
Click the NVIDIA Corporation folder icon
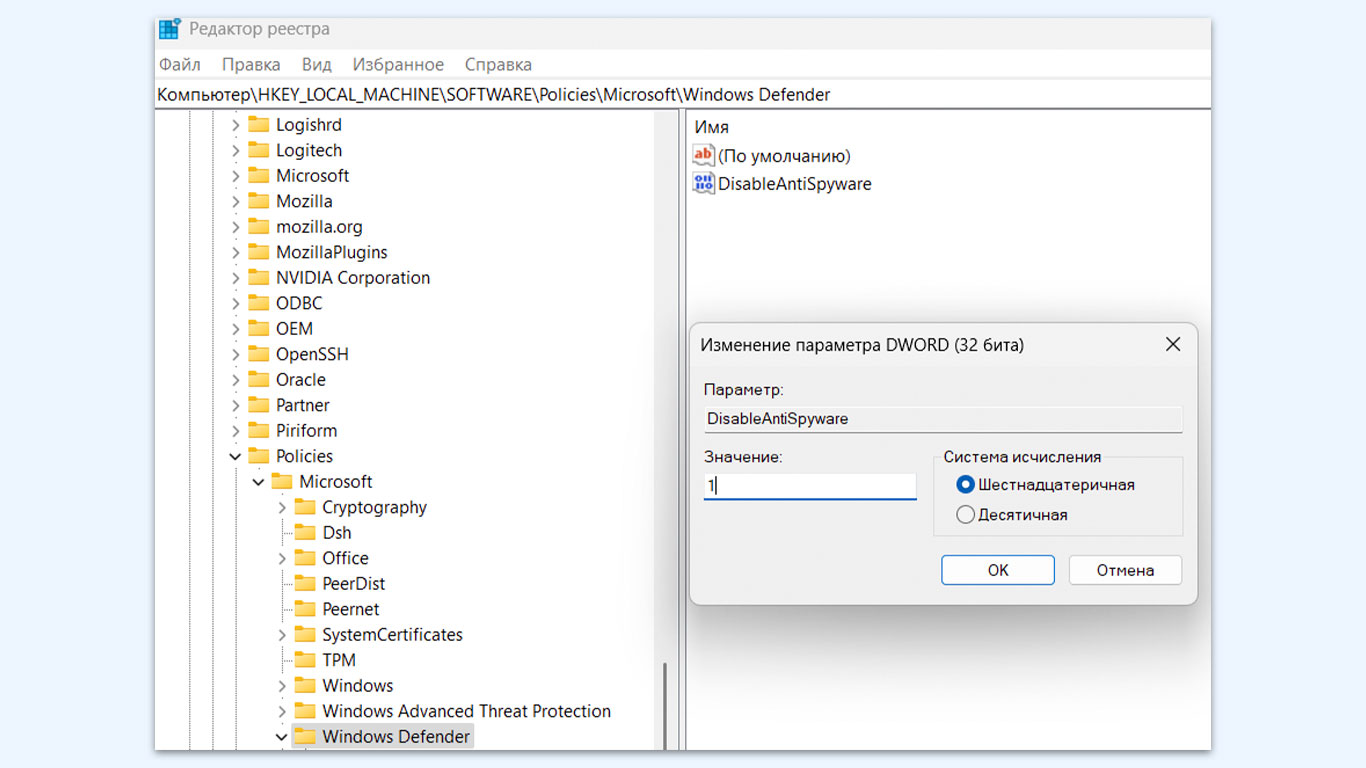259,277
